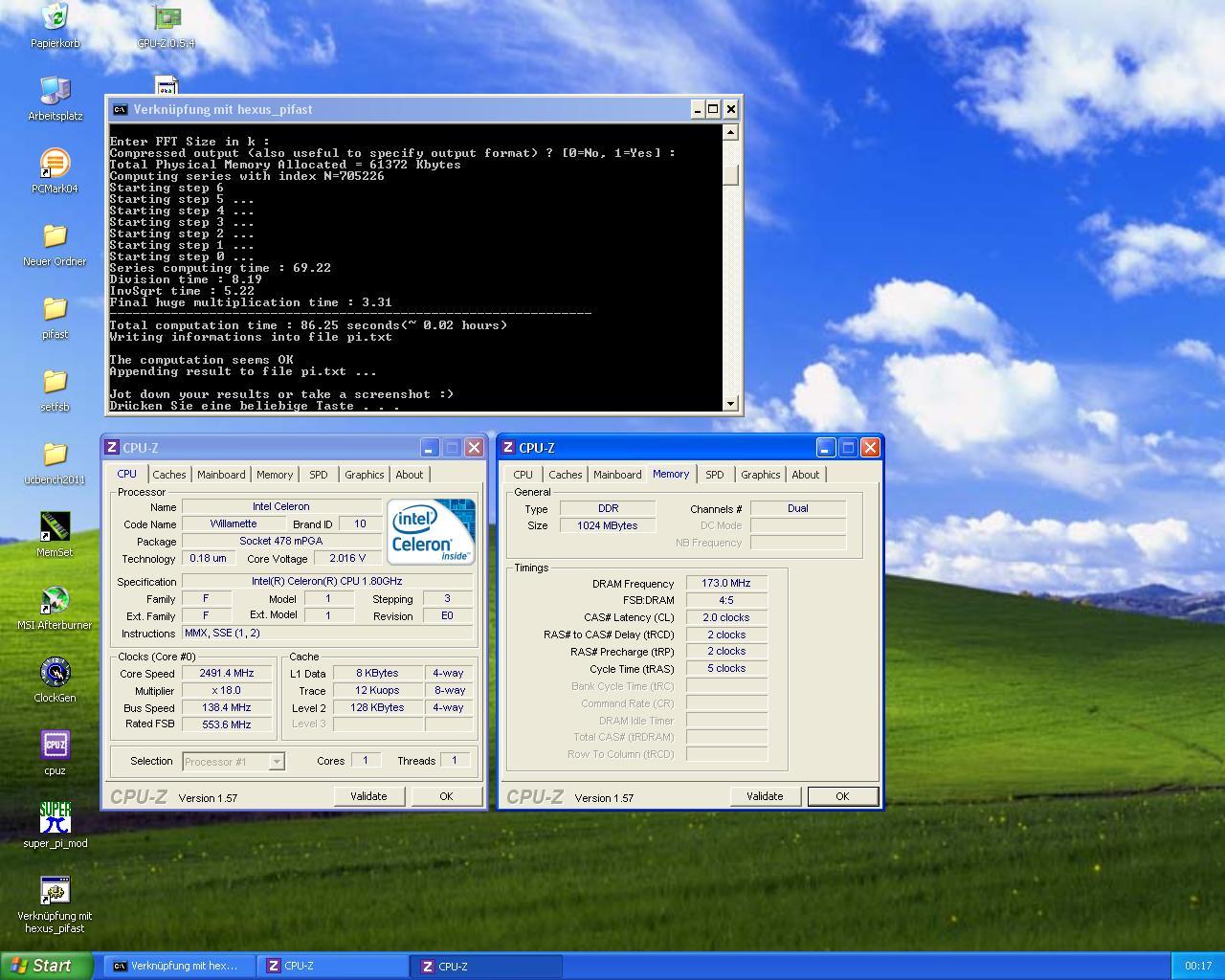Screen dimensions: 1225x980
Task: Click the left CPU-Z title bar Z icon
Action: (x=112, y=447)
